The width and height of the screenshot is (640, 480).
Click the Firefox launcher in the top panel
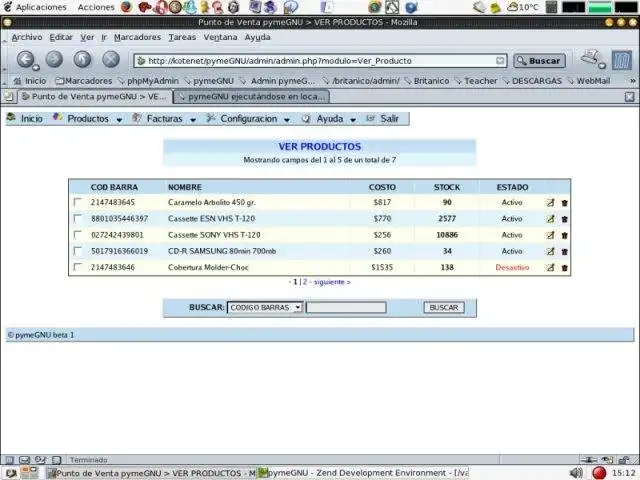[127, 7]
